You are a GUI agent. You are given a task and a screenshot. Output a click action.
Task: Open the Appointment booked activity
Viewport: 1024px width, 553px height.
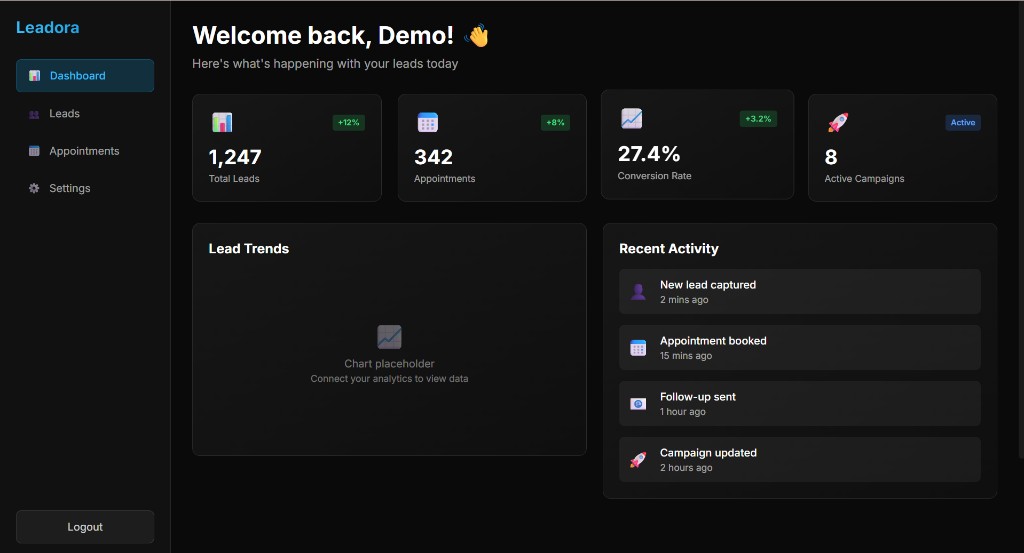(799, 348)
